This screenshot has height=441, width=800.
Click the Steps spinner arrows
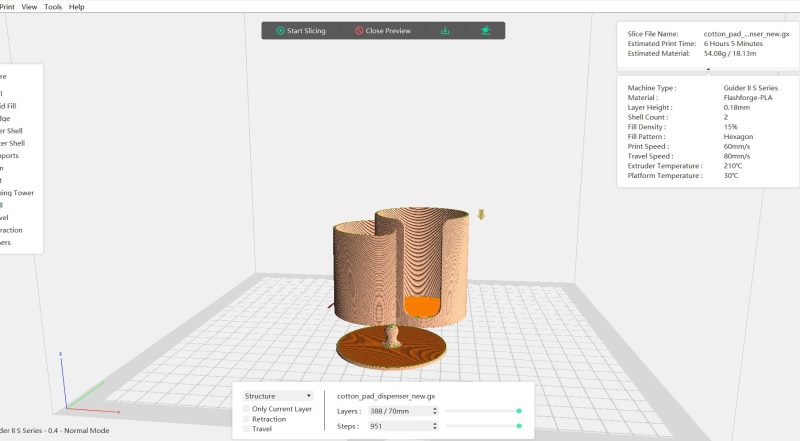(x=434, y=426)
